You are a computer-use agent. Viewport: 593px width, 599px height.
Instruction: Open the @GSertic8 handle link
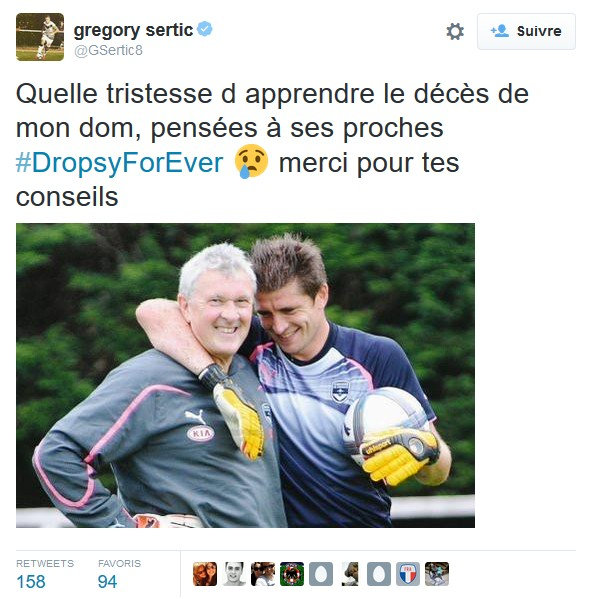pyautogui.click(x=108, y=50)
